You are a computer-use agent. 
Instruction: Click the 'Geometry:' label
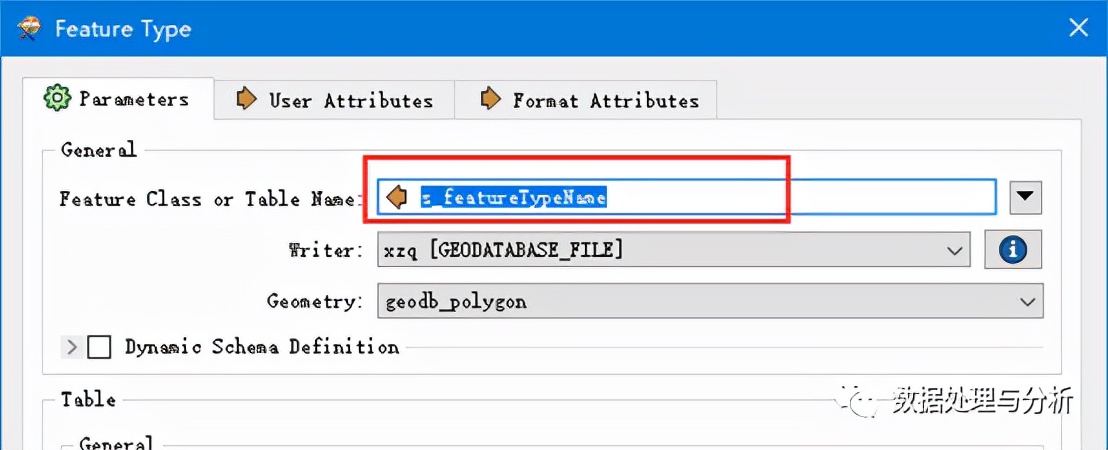(315, 302)
